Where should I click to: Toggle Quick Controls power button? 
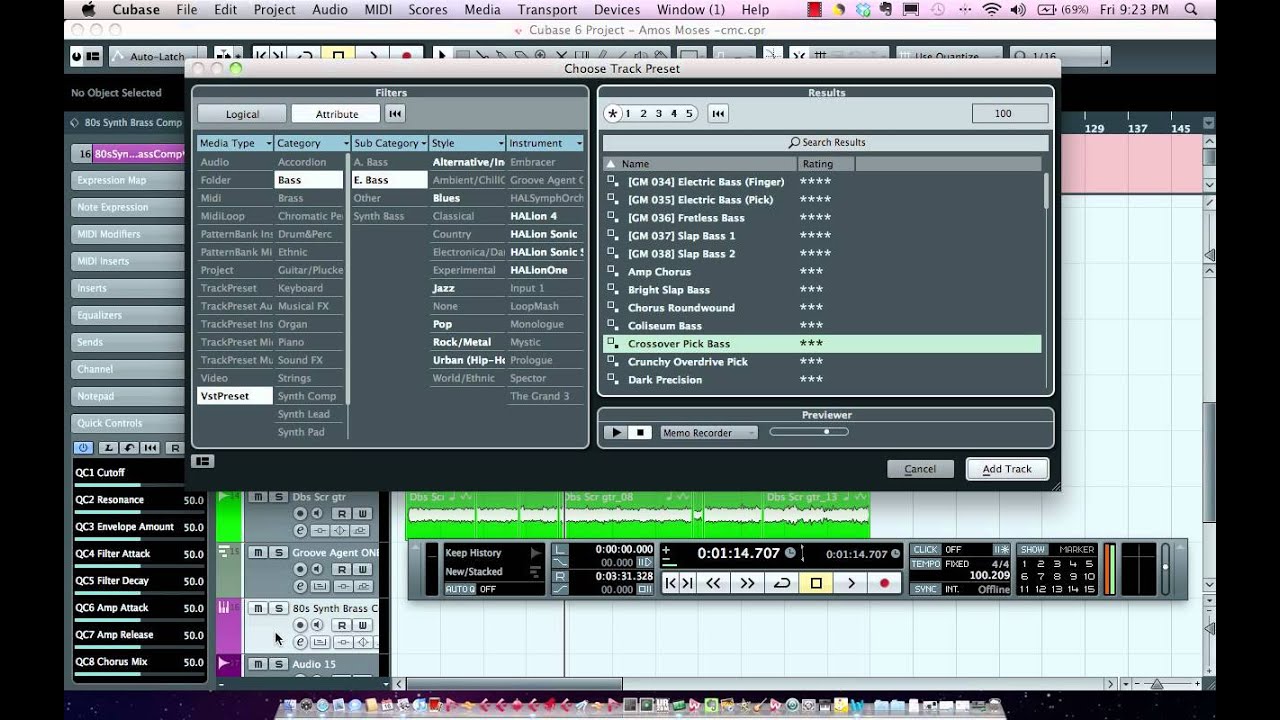[x=83, y=448]
